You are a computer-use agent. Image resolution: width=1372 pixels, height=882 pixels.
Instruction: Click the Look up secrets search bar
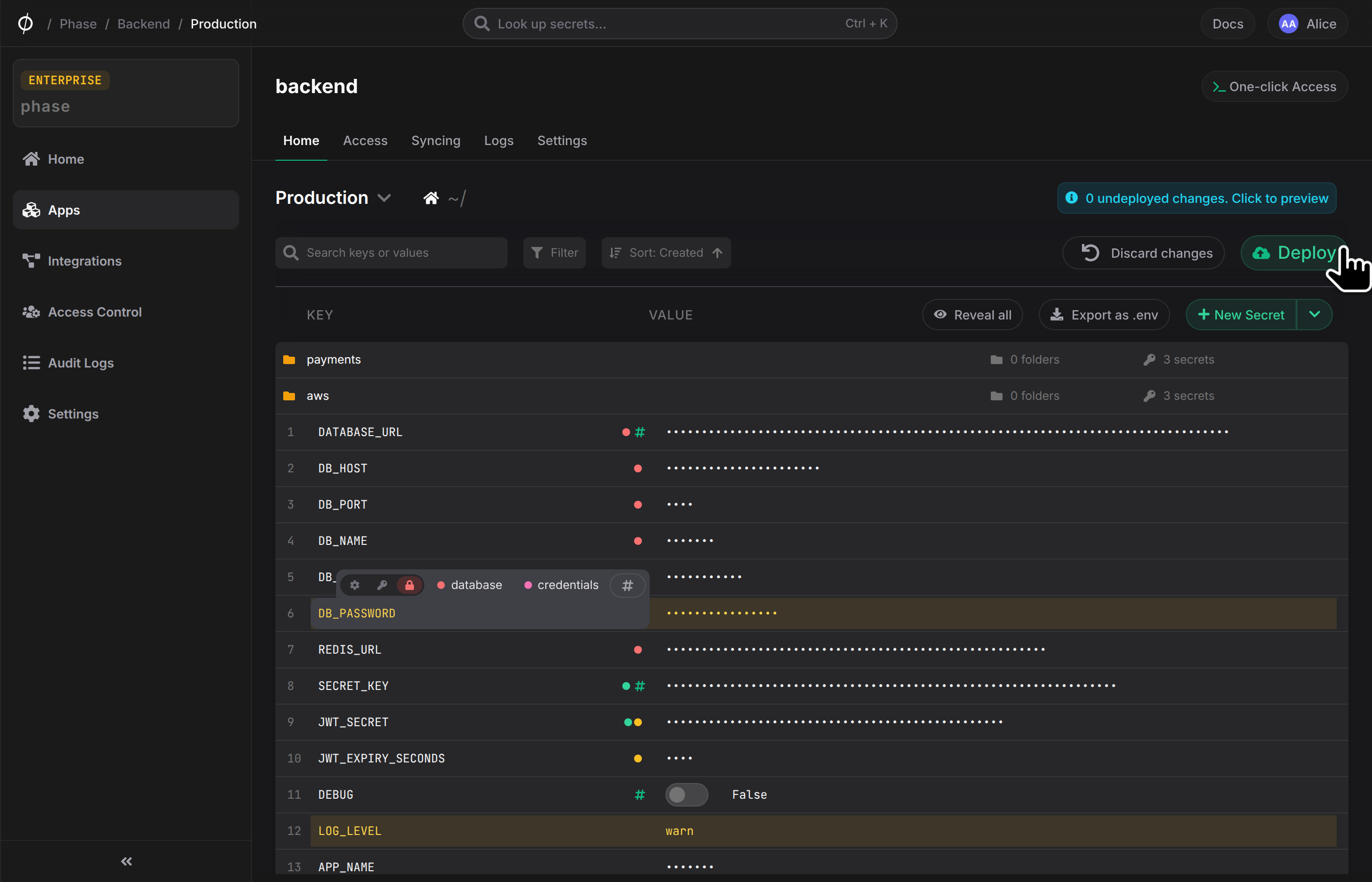tap(680, 24)
